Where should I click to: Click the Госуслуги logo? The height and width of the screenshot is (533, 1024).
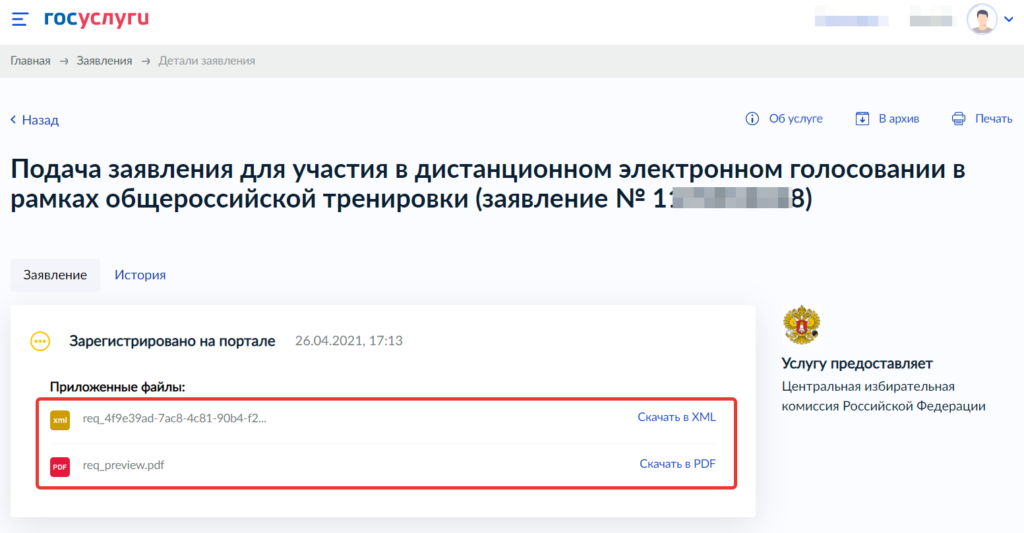point(97,19)
